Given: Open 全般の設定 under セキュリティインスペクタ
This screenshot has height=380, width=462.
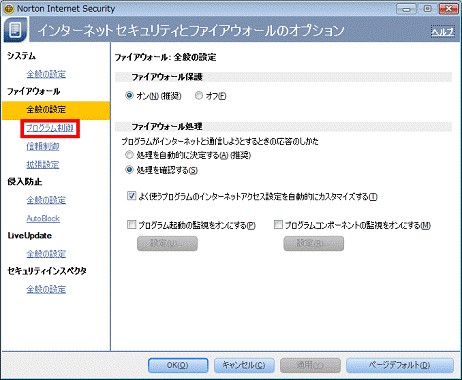Looking at the screenshot, I should pos(46,289).
